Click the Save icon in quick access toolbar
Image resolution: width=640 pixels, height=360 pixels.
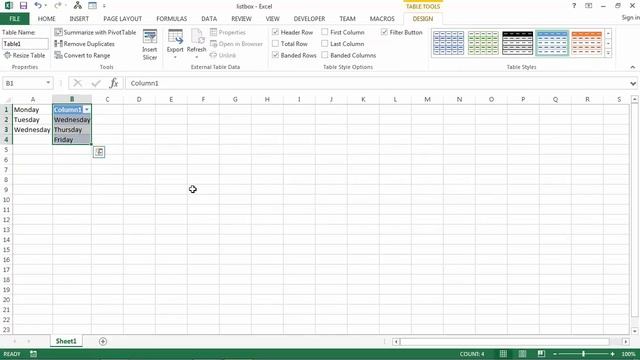coord(23,6)
